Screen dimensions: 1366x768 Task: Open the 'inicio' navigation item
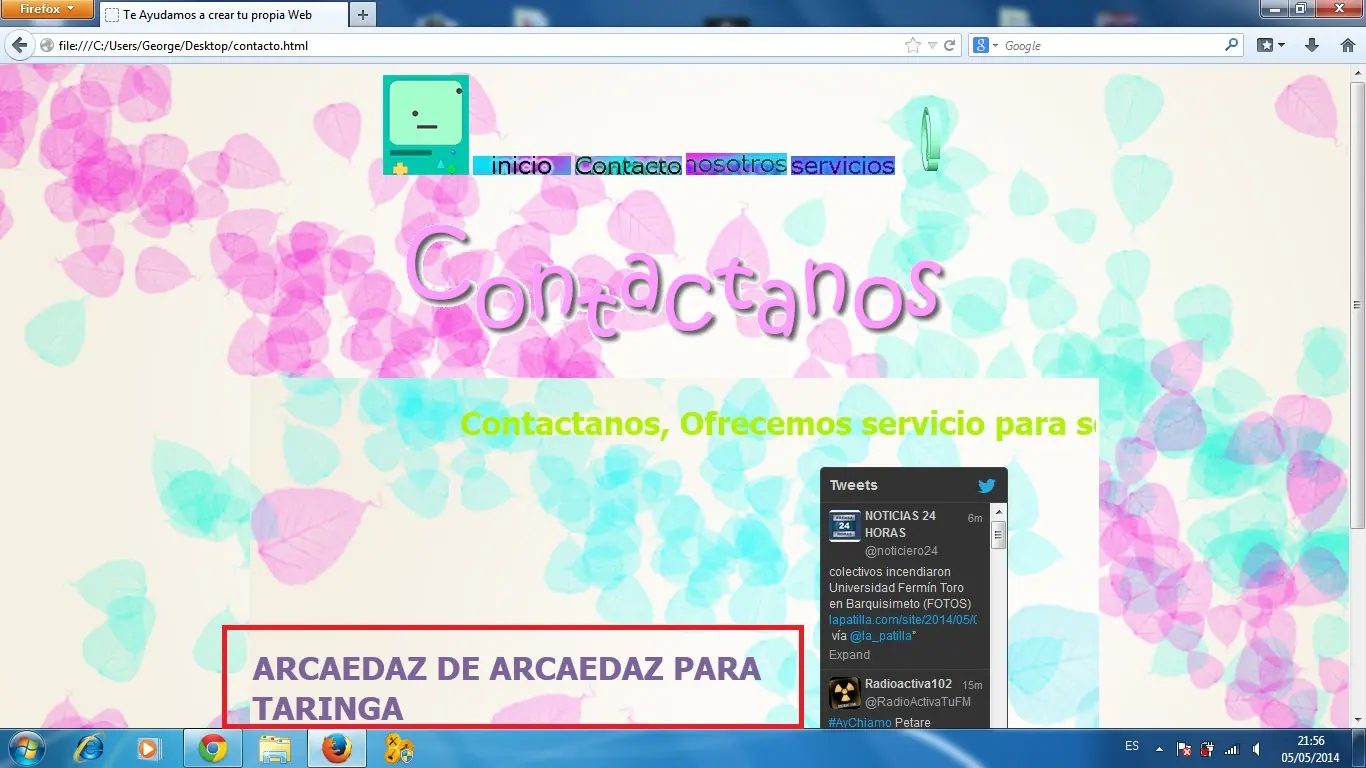pos(521,165)
